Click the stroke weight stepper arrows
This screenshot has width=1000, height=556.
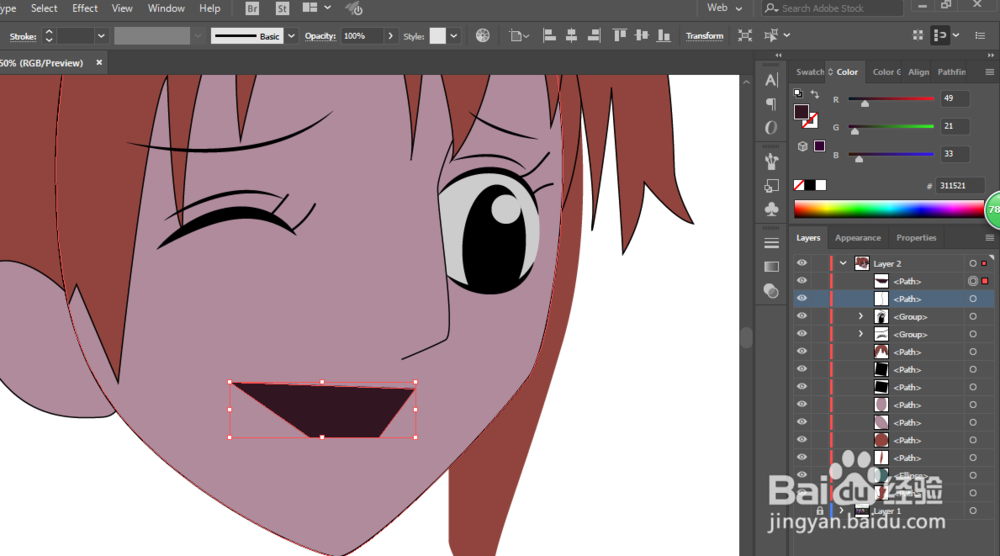click(x=48, y=36)
